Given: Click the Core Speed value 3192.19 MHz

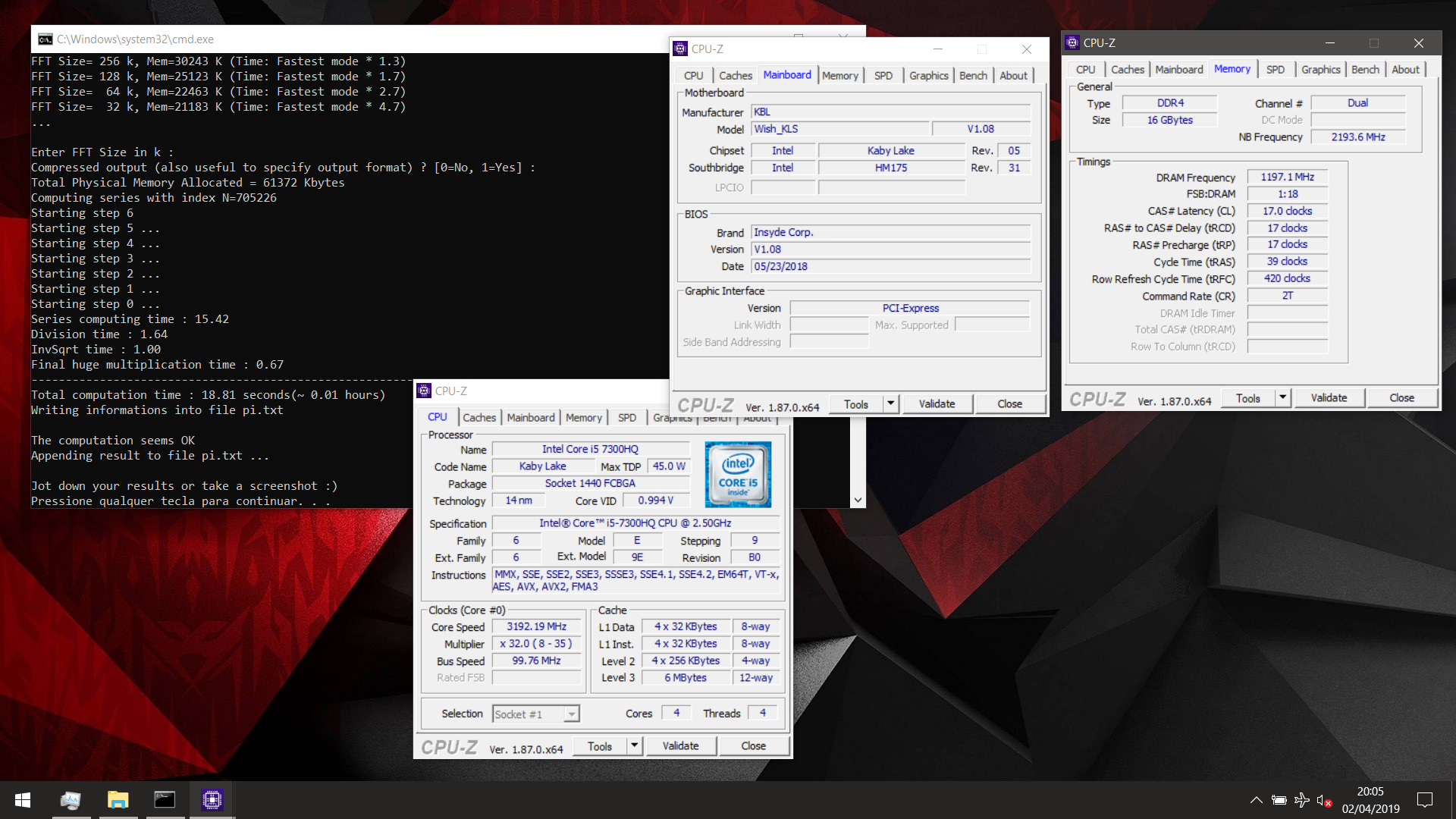Looking at the screenshot, I should click(x=536, y=627).
